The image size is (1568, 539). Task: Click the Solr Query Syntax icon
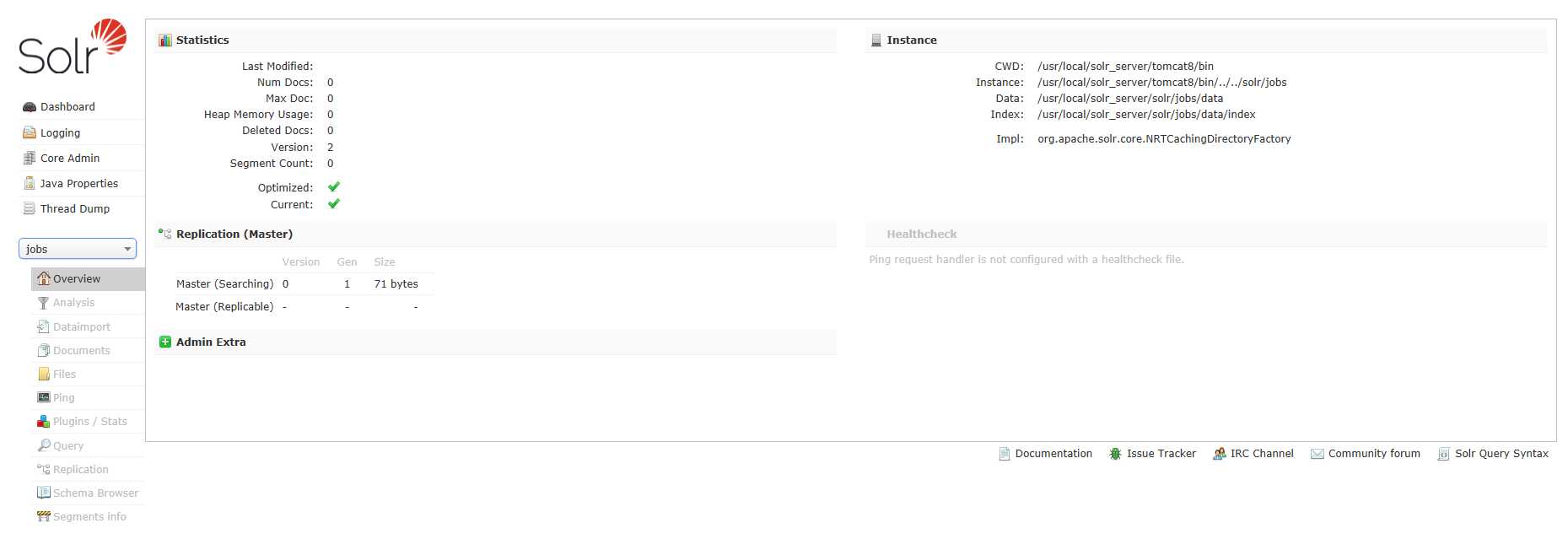click(x=1444, y=454)
